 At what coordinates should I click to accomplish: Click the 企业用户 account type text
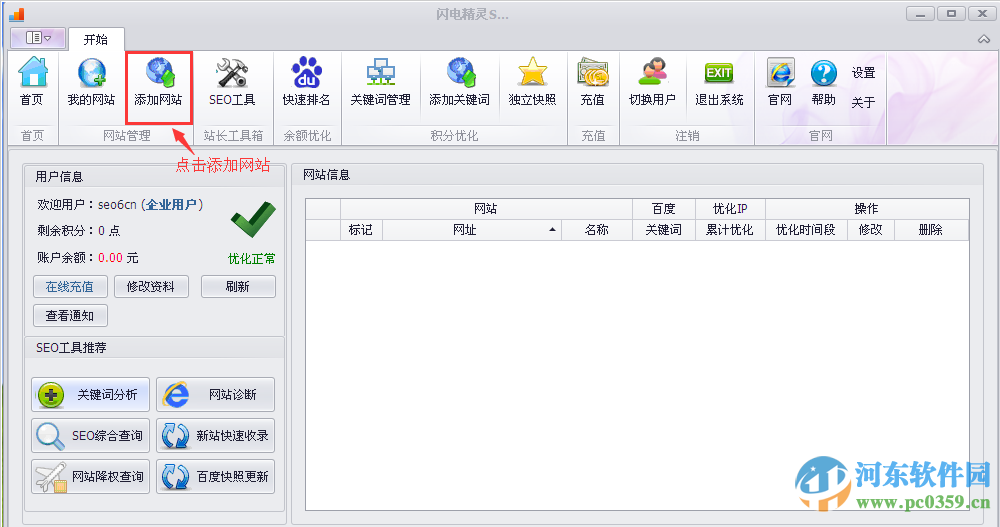[x=171, y=205]
